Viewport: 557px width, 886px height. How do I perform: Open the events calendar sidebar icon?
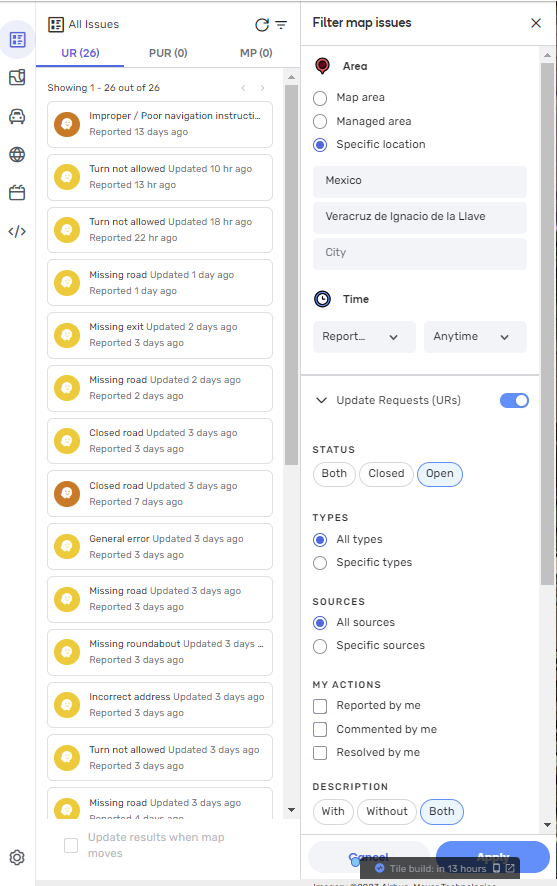17,193
